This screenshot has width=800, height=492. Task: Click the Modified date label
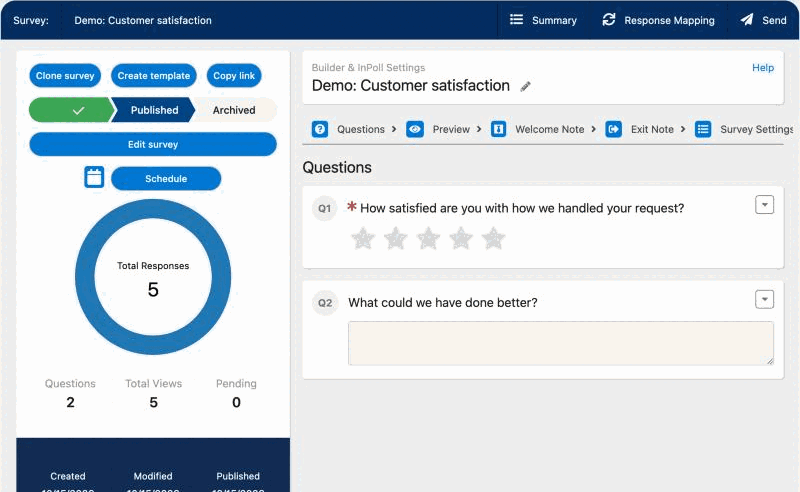153,476
